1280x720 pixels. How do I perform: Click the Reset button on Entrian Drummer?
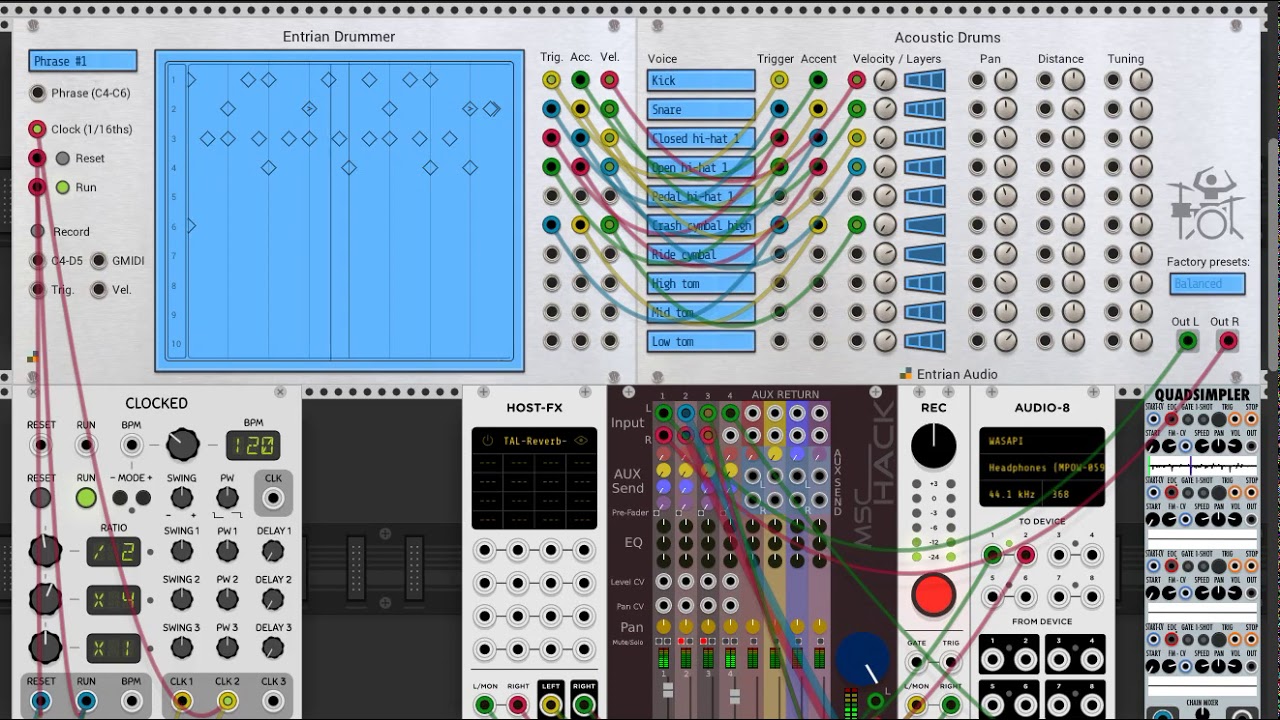[63, 158]
